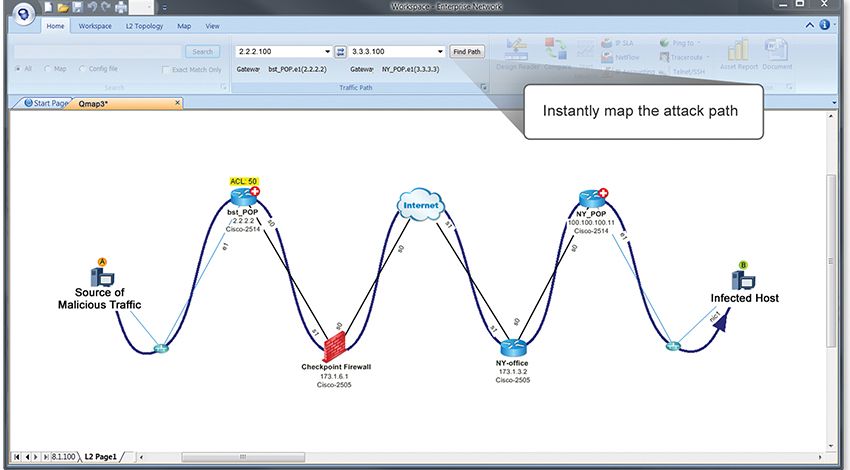The height and width of the screenshot is (470, 850).
Task: Switch to the L2 Page1 sheet tab
Action: (100, 457)
